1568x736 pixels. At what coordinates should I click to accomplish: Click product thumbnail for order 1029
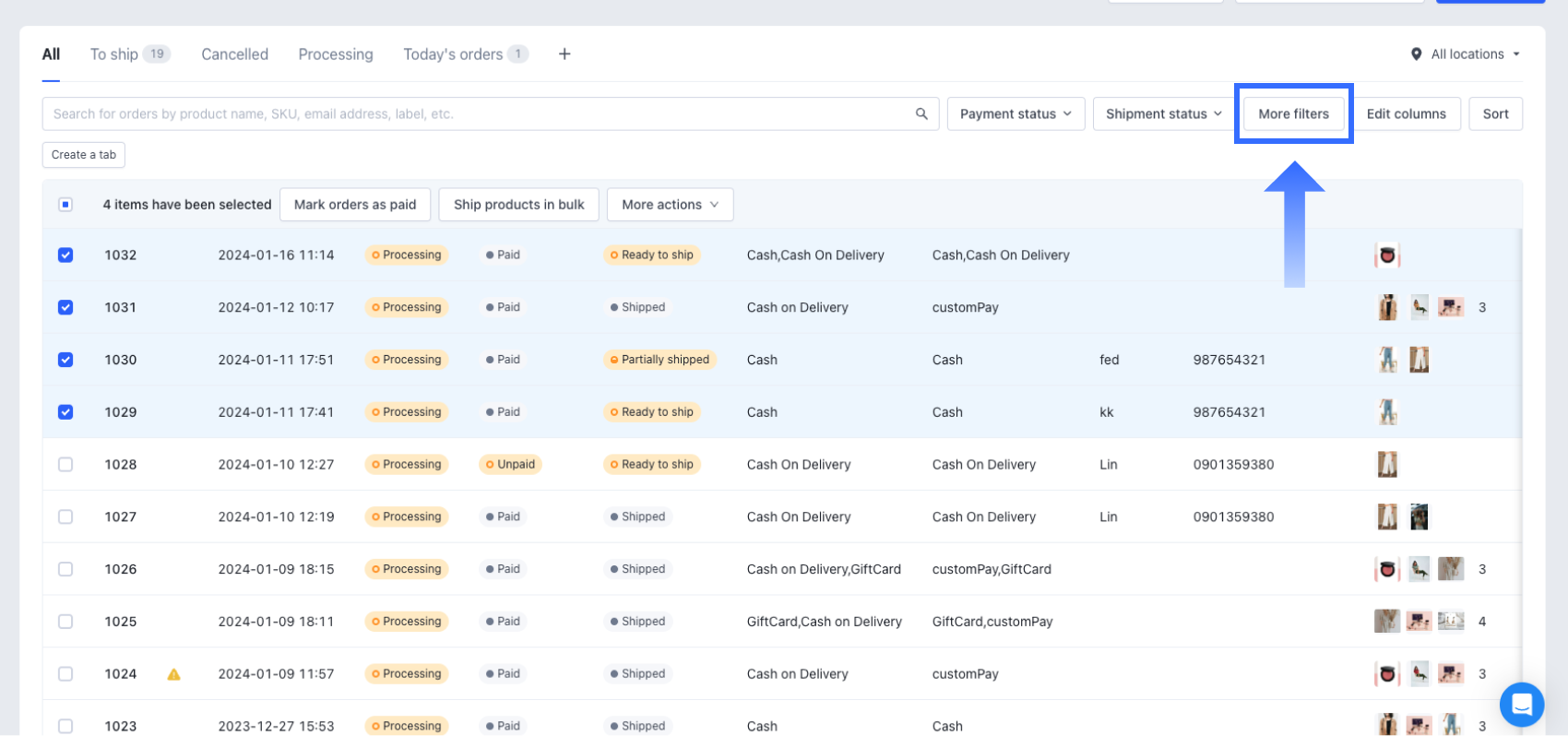click(1386, 412)
